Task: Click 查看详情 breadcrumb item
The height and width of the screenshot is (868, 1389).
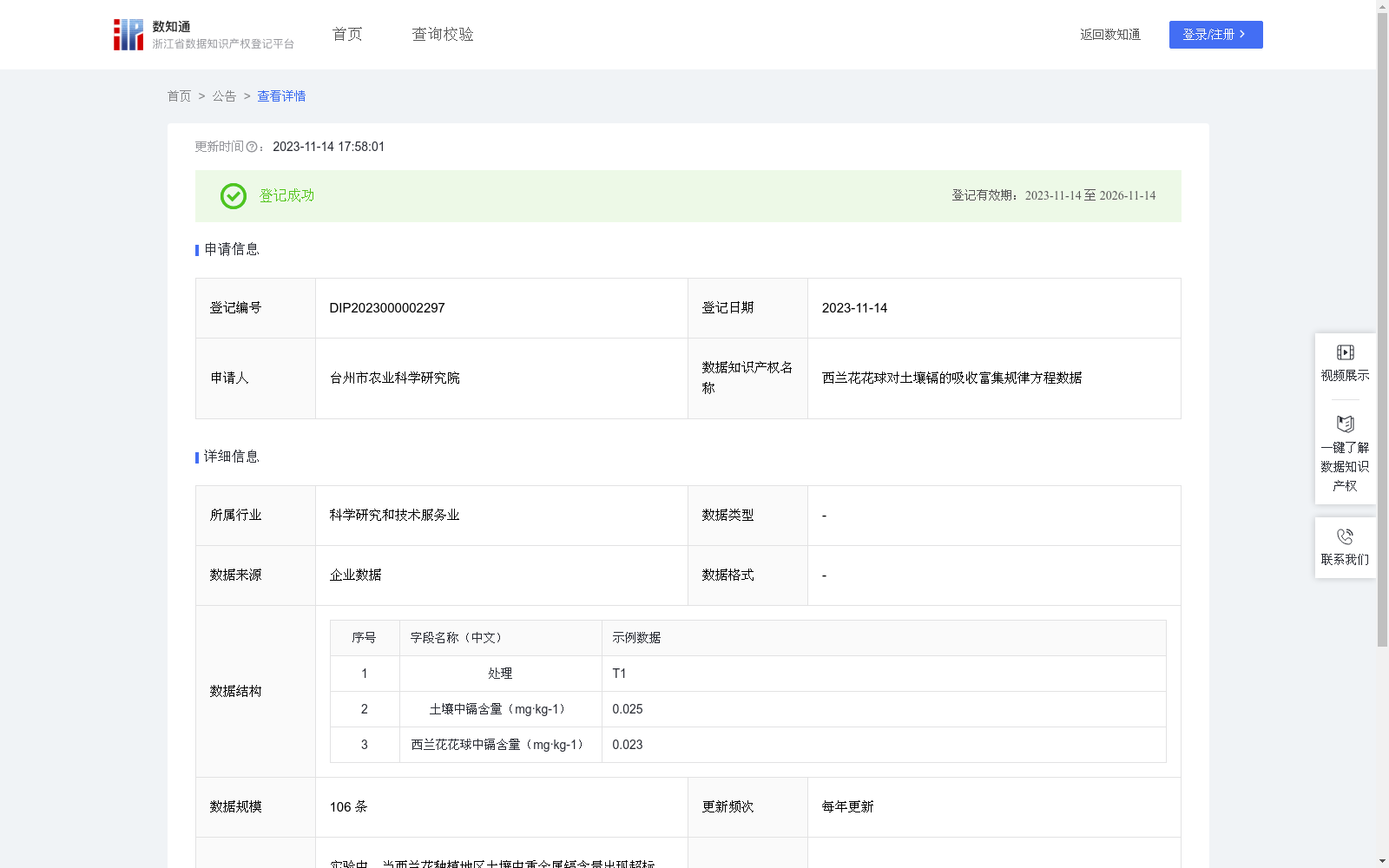Action: (x=281, y=96)
